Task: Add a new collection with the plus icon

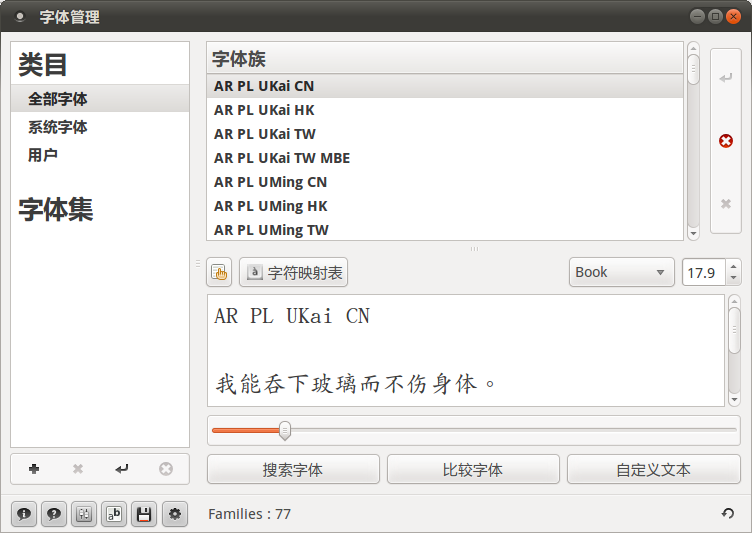Action: coord(34,469)
